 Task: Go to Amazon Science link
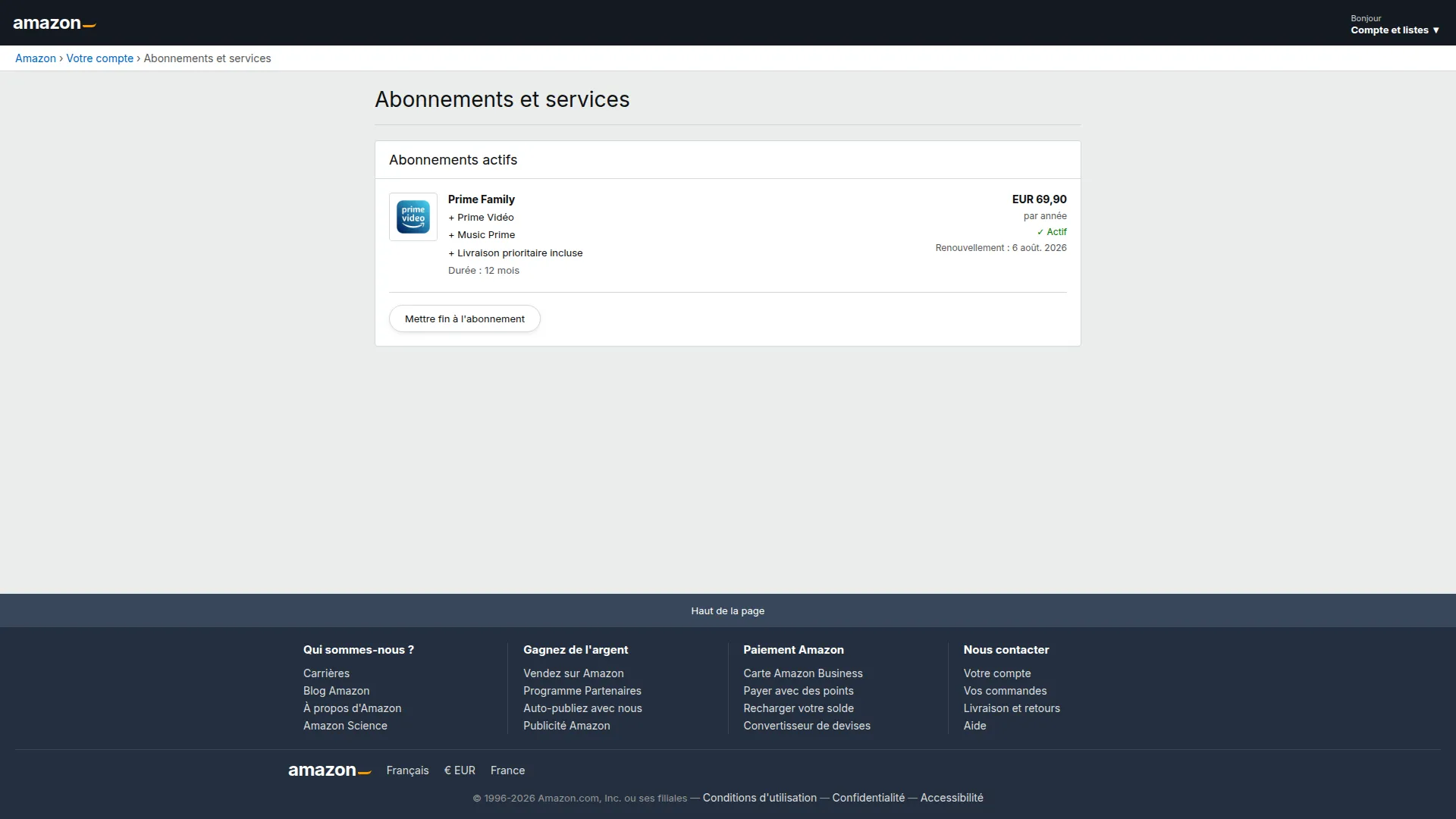point(345,726)
